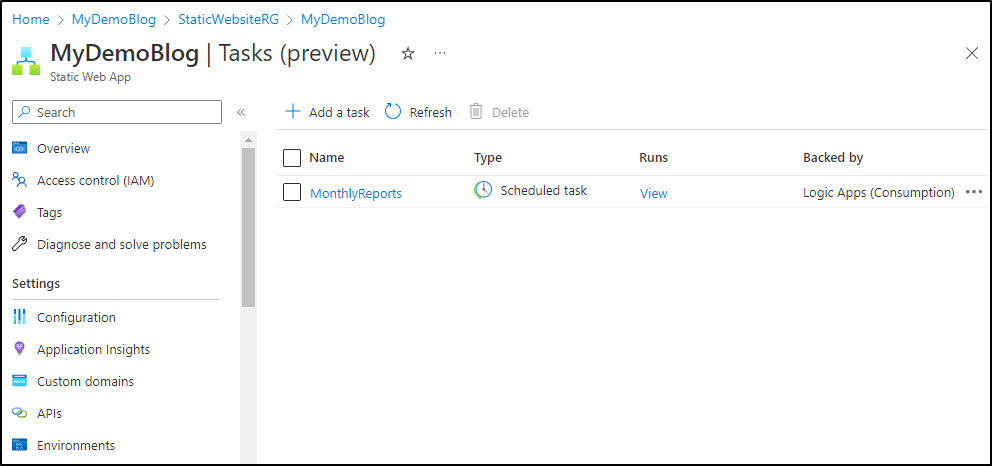The width and height of the screenshot is (992, 466).
Task: Check the MonthlyReports row checkbox
Action: pos(292,192)
